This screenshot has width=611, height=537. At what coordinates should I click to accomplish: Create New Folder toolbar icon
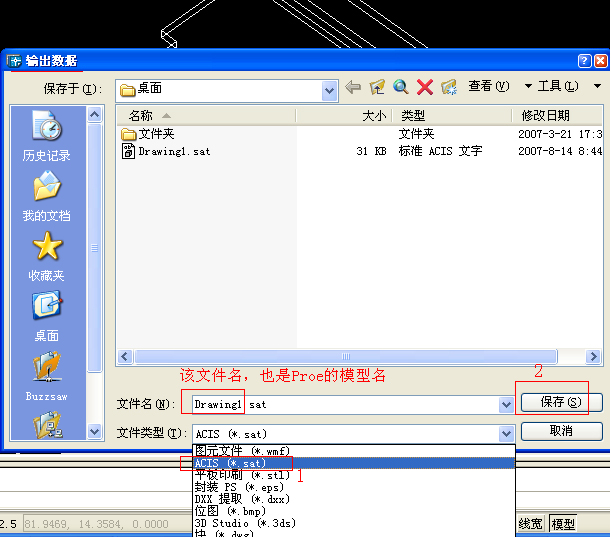coord(449,87)
